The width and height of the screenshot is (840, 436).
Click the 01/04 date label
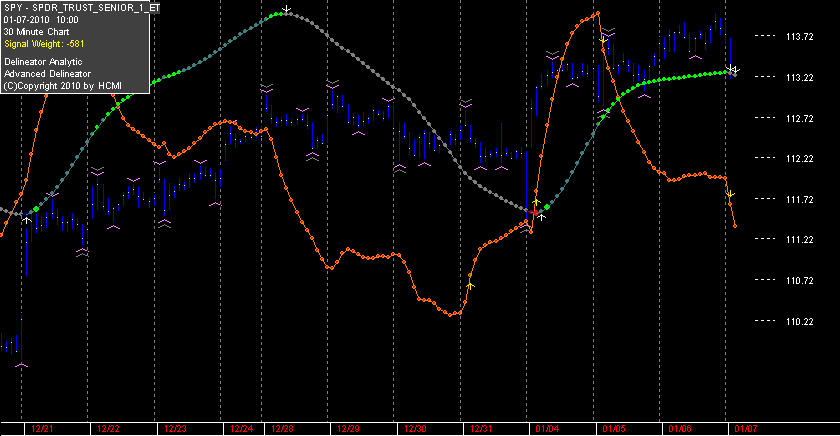[x=547, y=429]
